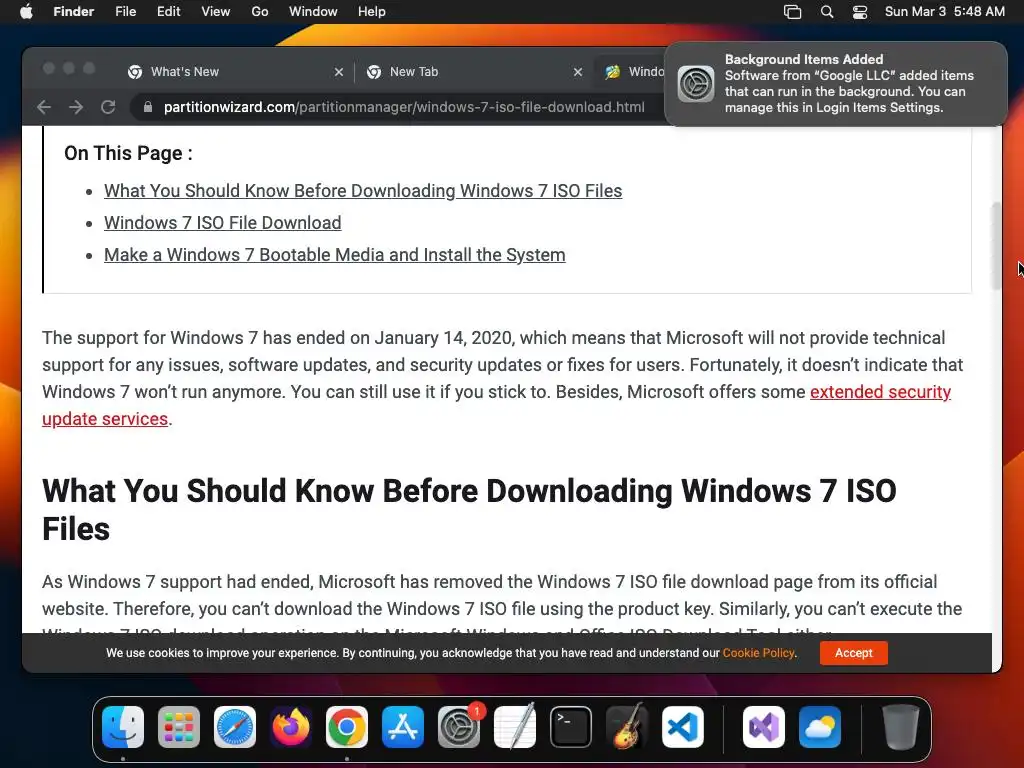Screen dimensions: 1024x768
Task: Open the Trash in the Dock
Action: [x=901, y=727]
